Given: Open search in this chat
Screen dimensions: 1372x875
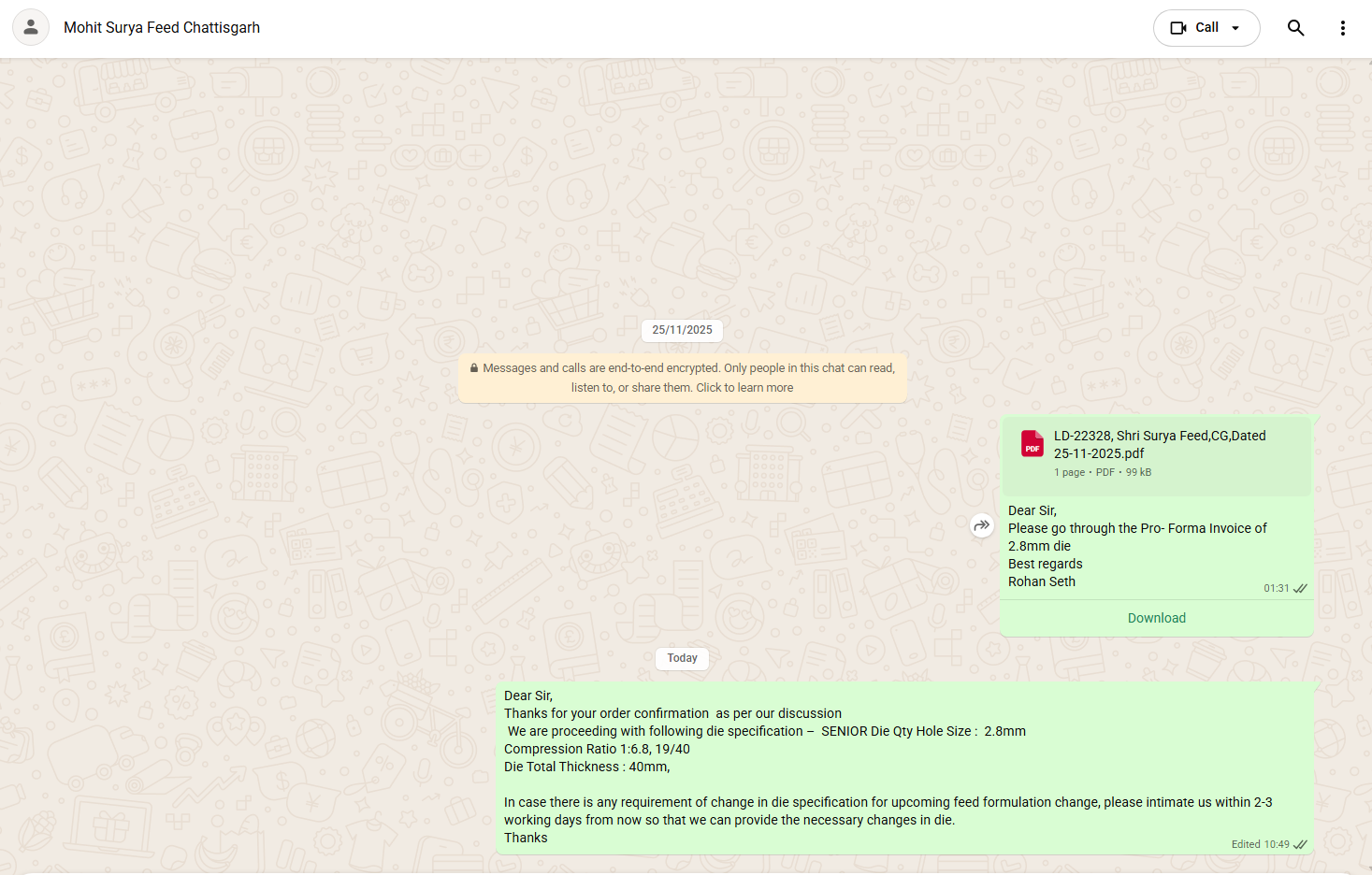Looking at the screenshot, I should [x=1295, y=28].
